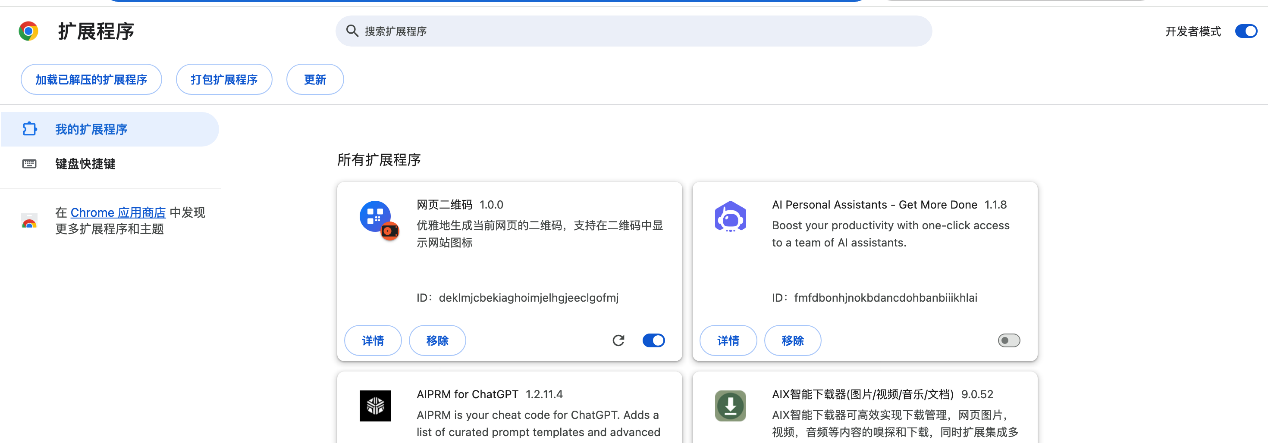
Task: Disable the 网页二维码 extension toggle
Action: [x=653, y=340]
